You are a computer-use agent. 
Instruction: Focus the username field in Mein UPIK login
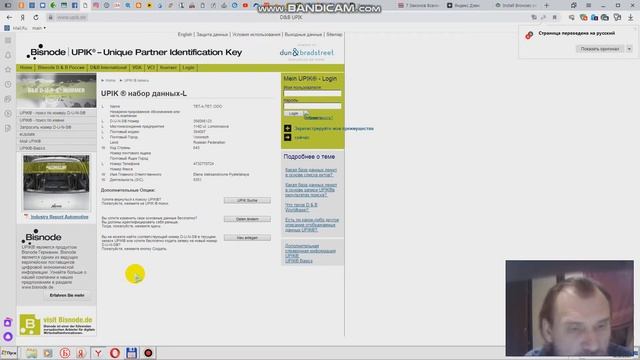point(312,93)
